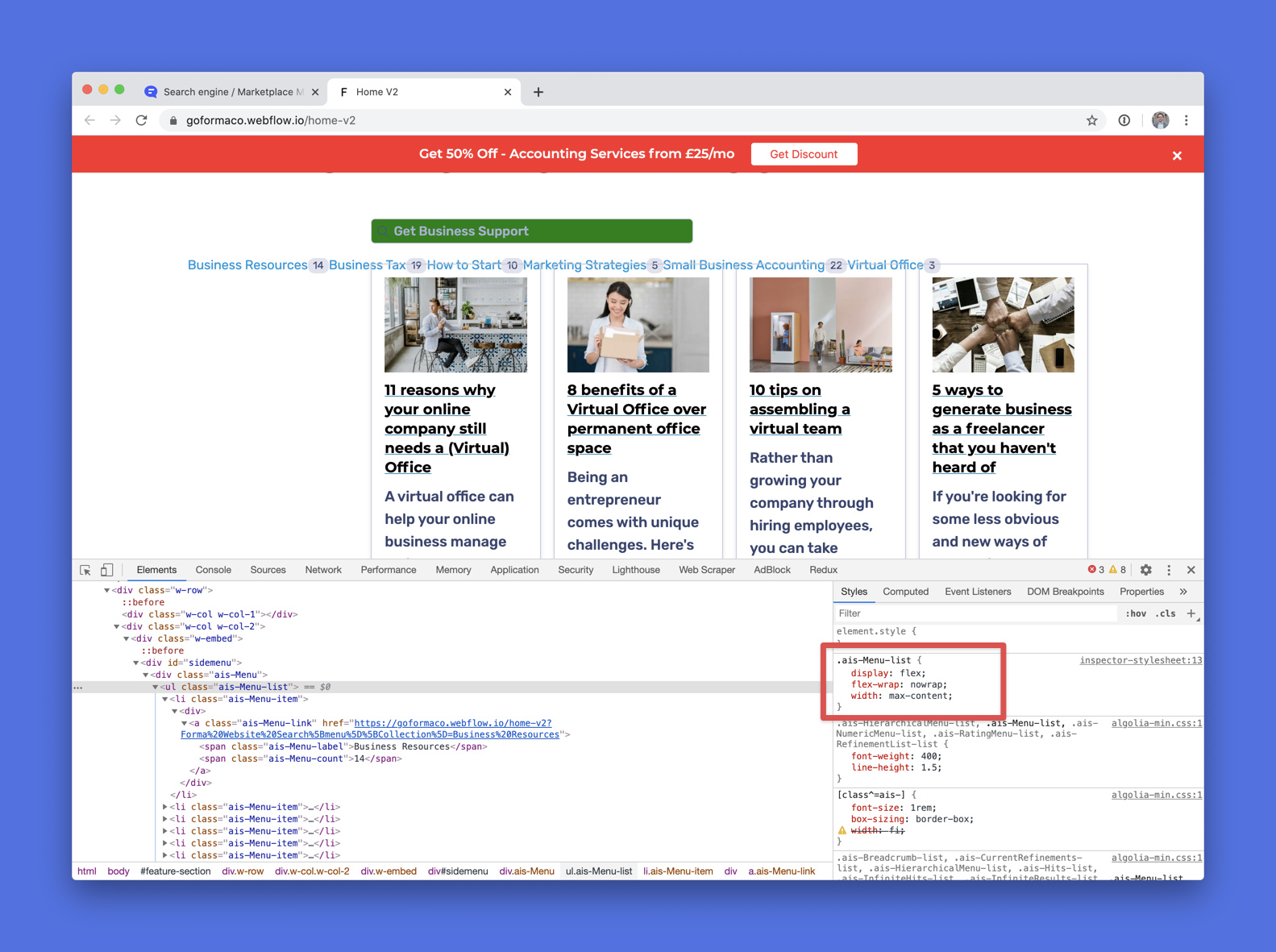Open the 11 reasons article thumbnail
This screenshot has width=1276, height=952.
(456, 325)
